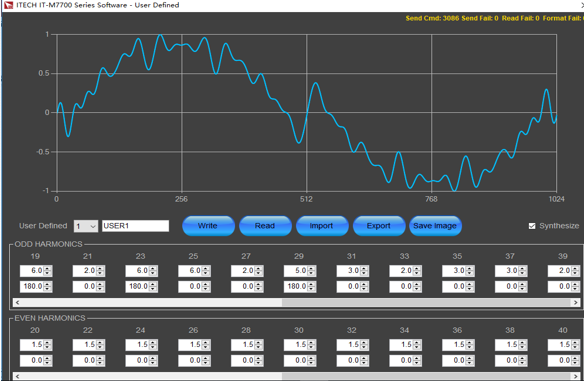Click harmonic 32 phase field
This screenshot has width=584, height=381.
(349, 361)
